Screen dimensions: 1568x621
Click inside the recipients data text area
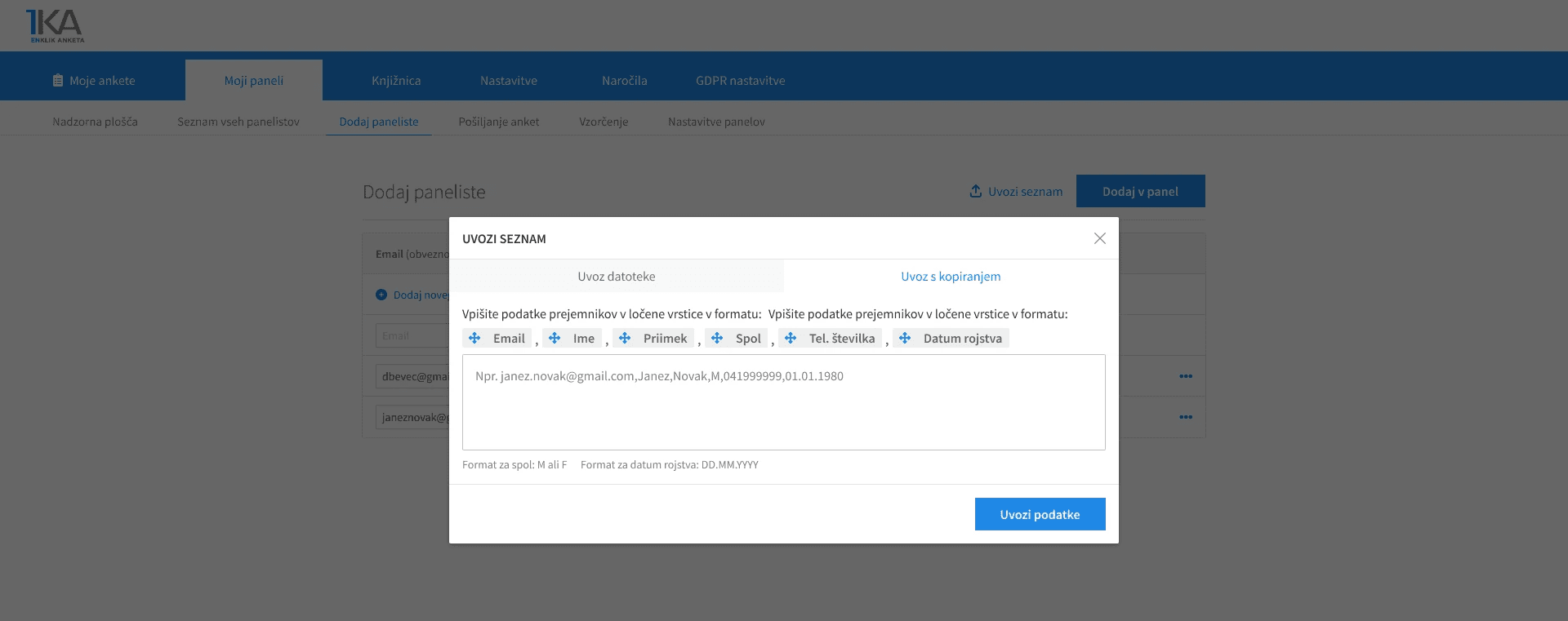point(784,402)
